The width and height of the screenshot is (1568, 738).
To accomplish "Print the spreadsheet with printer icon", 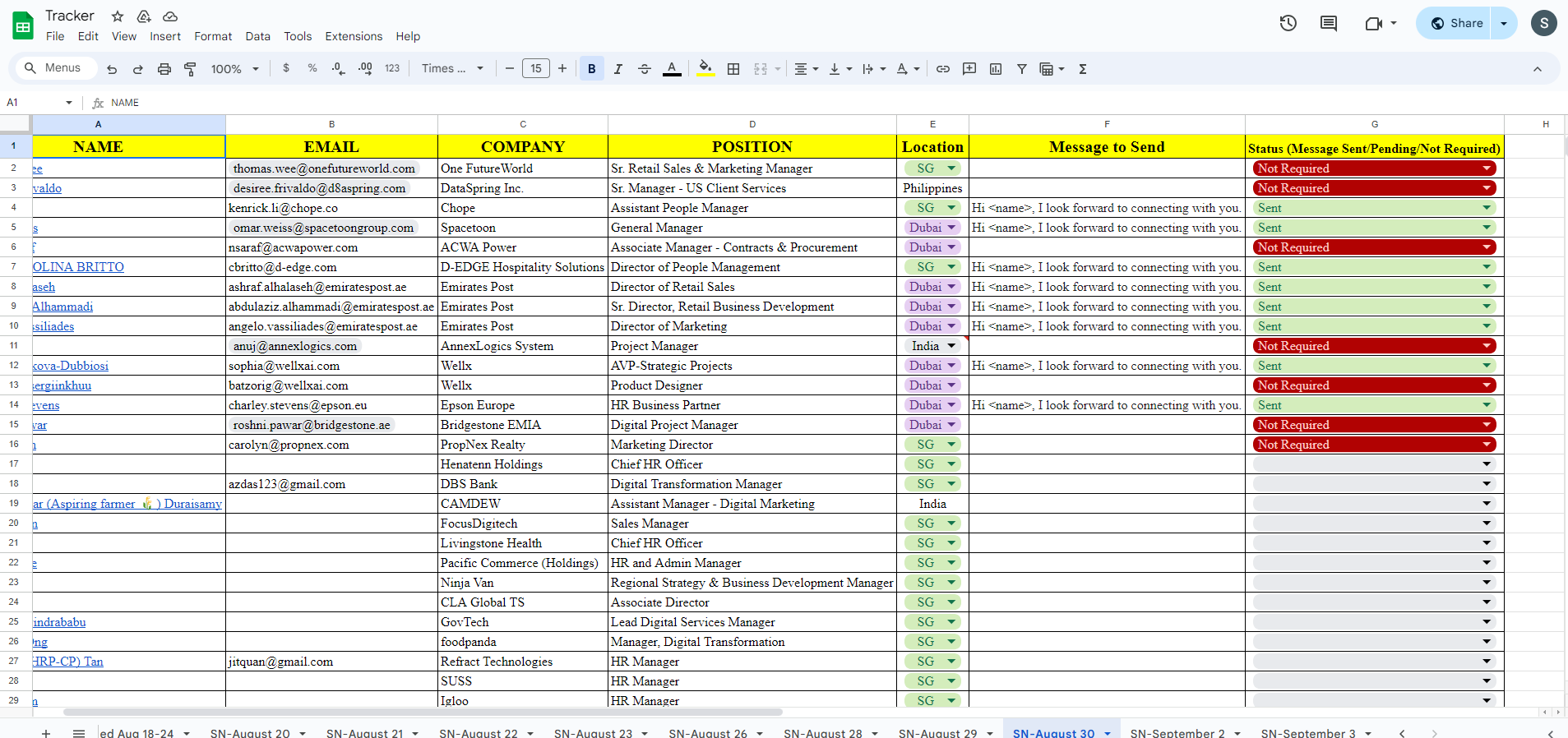I will [x=164, y=69].
